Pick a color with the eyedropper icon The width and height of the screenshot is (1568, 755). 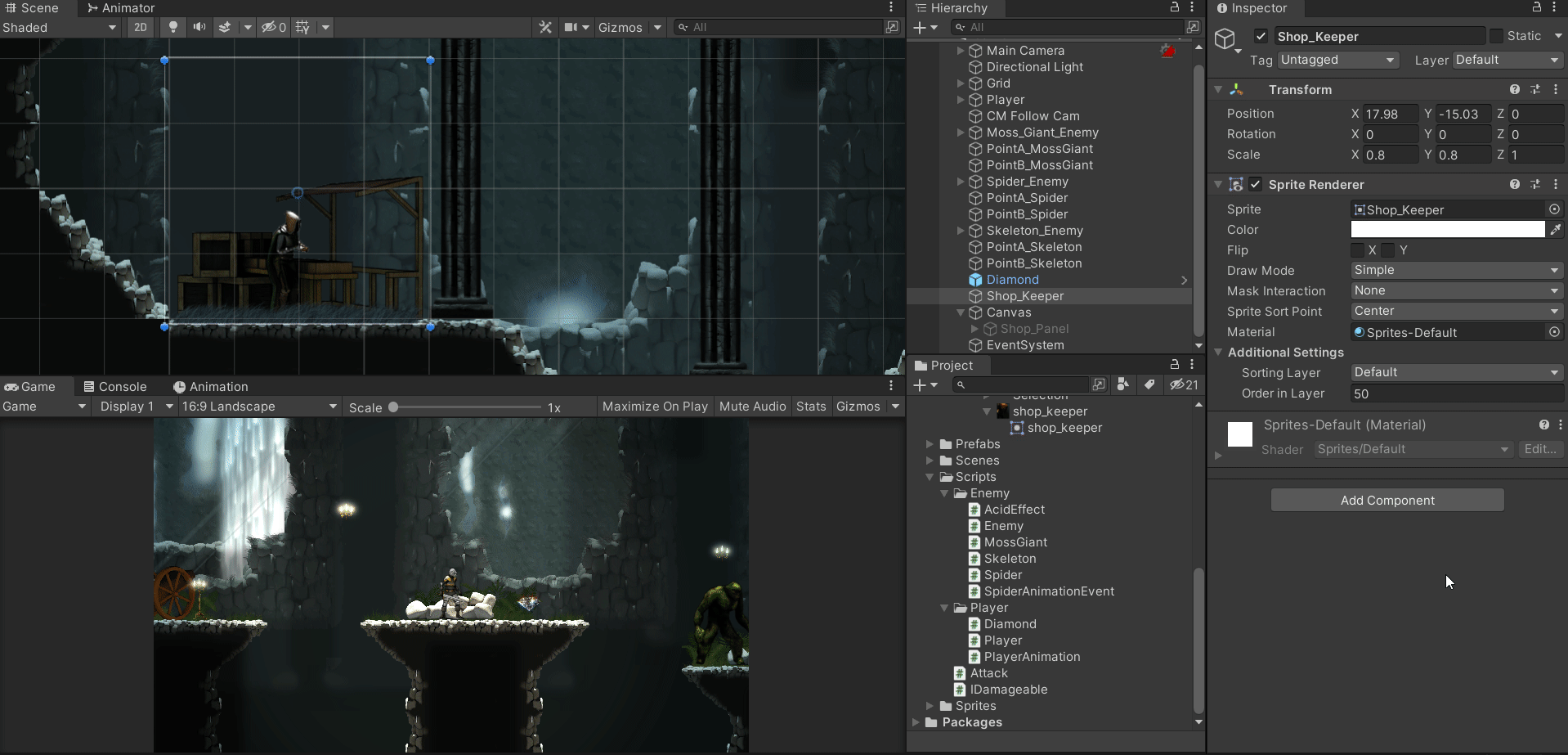(x=1556, y=230)
